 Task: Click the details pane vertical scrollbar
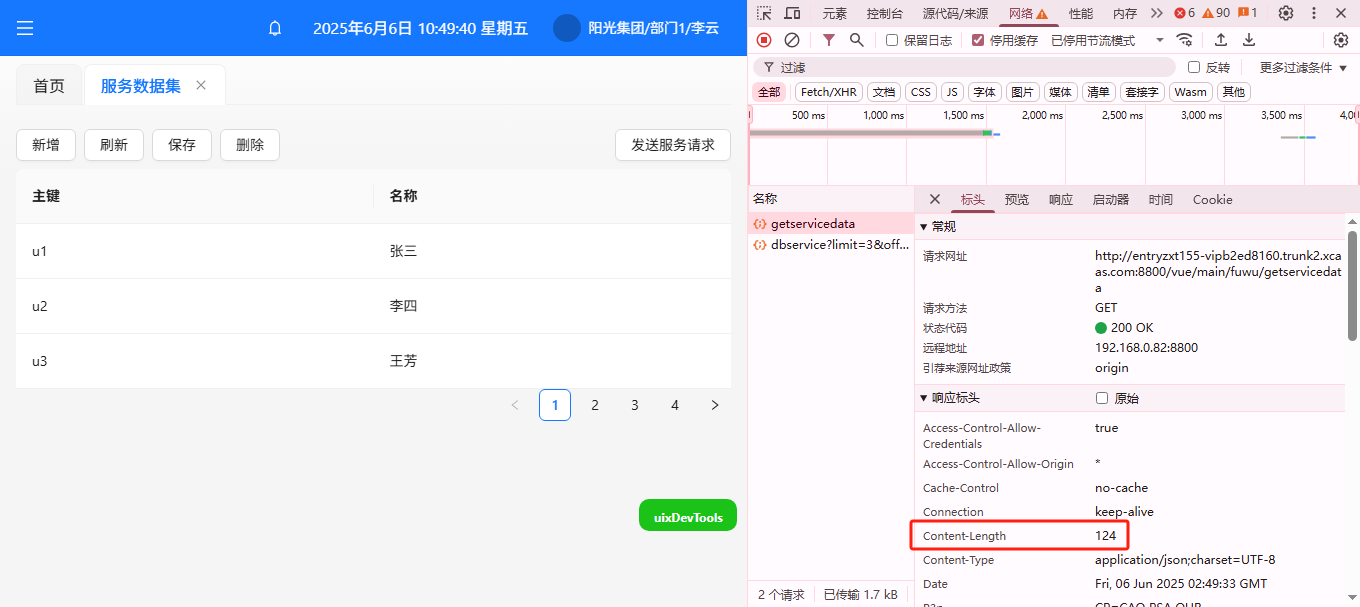1352,285
